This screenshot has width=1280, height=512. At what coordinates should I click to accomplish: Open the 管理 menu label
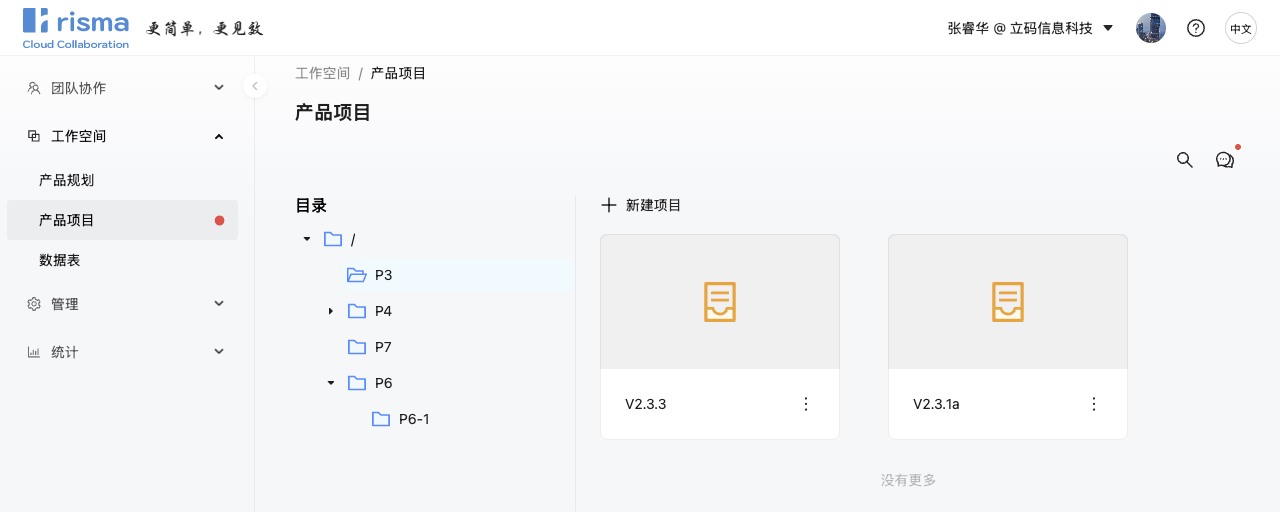(64, 304)
